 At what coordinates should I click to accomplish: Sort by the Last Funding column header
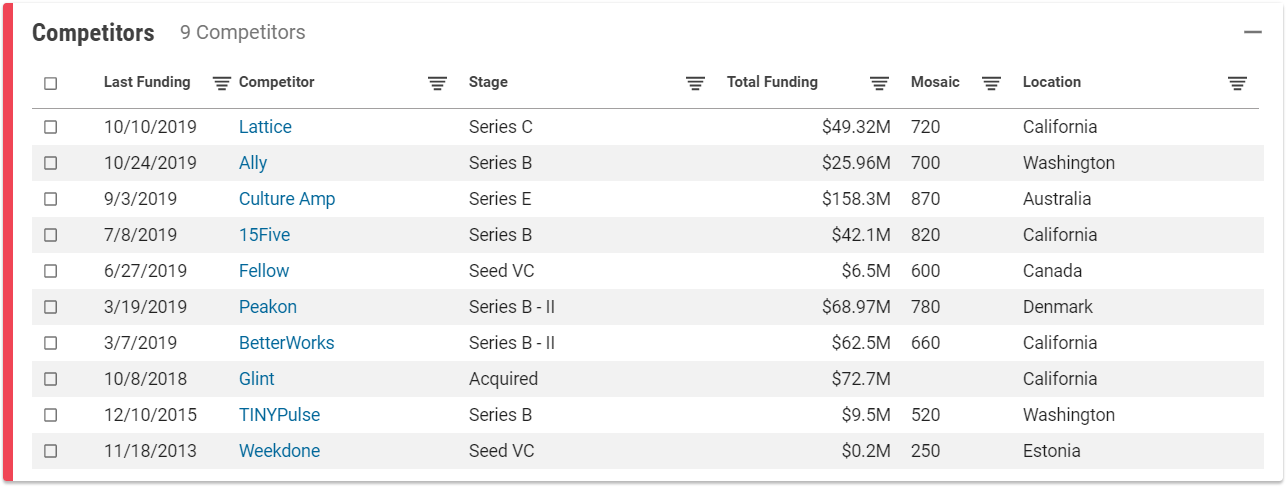(147, 82)
